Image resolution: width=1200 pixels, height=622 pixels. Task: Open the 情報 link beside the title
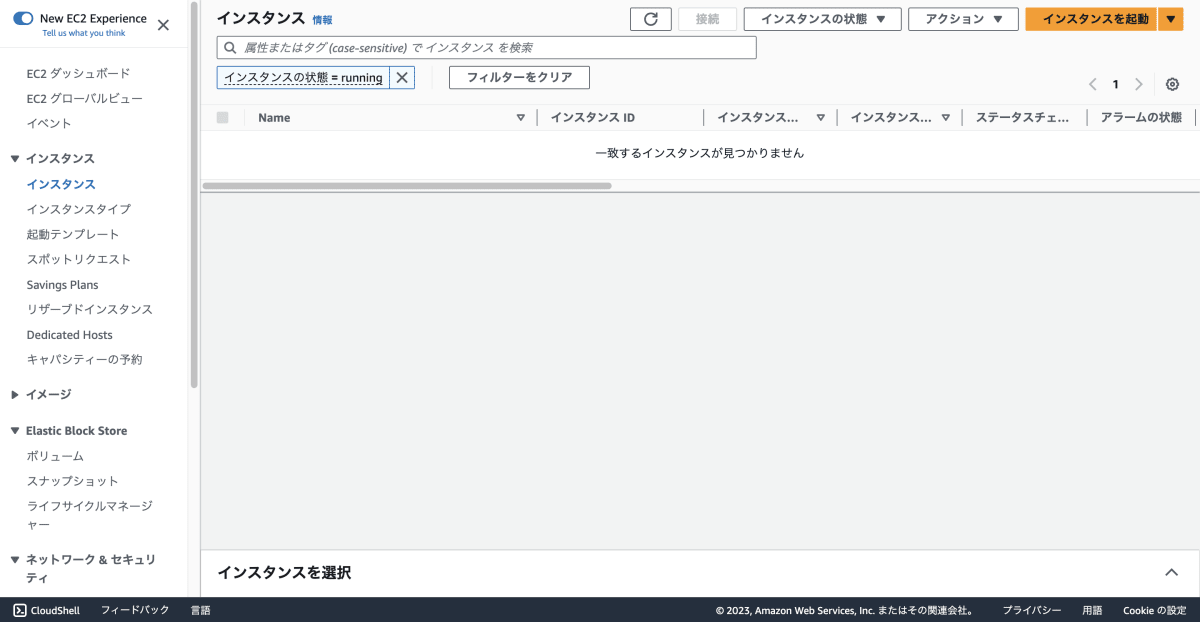(x=322, y=20)
